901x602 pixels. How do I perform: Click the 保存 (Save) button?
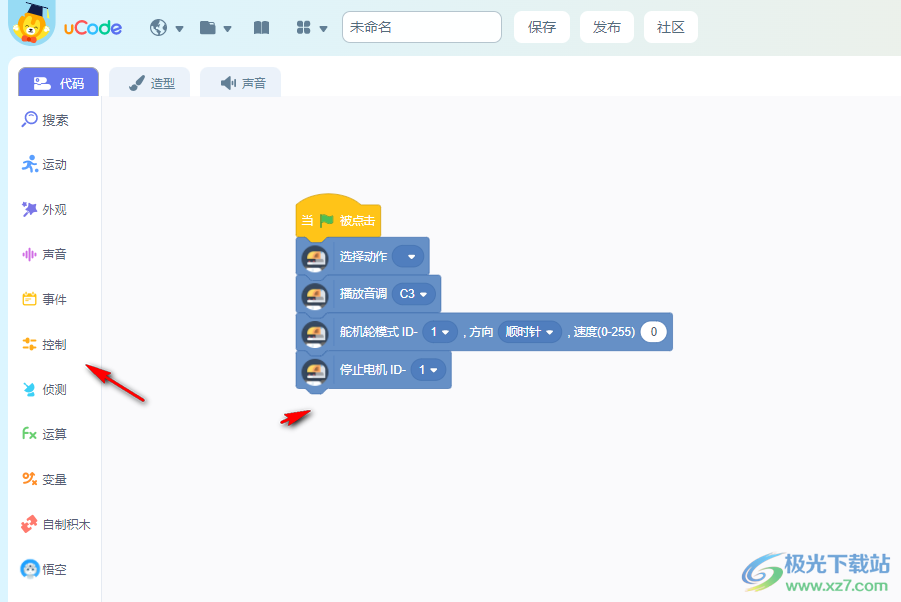tap(541, 27)
